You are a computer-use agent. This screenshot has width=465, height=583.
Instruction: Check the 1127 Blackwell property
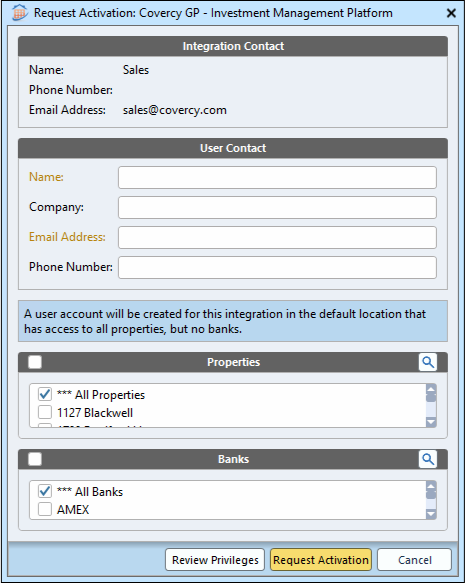point(45,412)
